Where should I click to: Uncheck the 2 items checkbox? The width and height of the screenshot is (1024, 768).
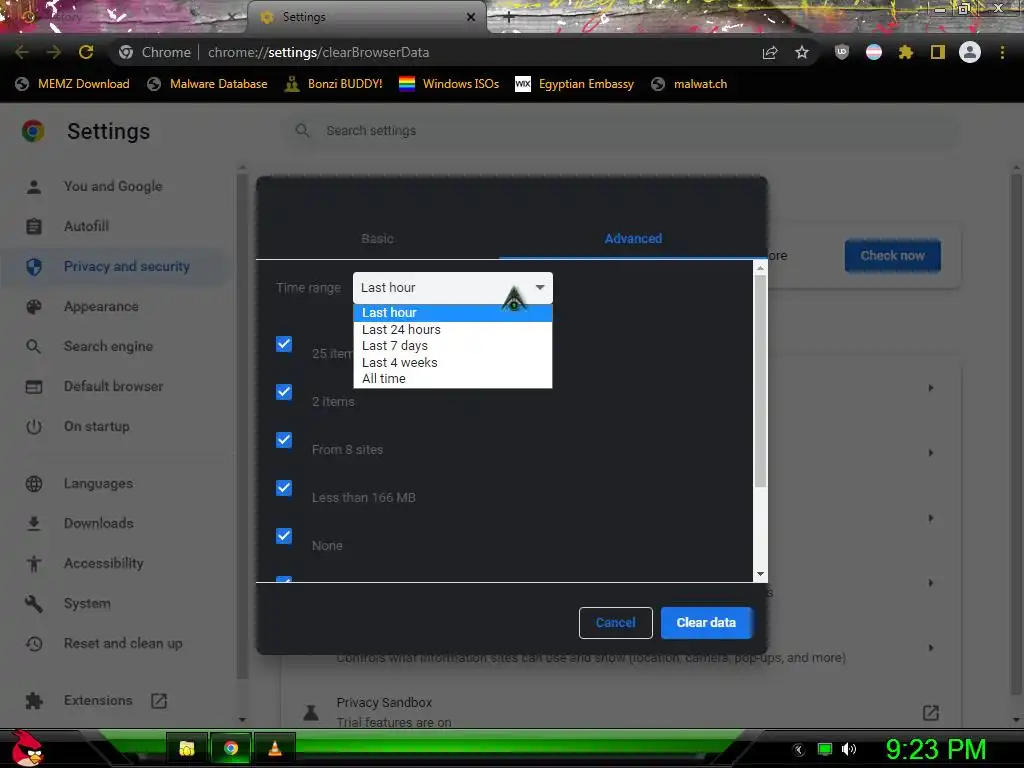(x=283, y=392)
